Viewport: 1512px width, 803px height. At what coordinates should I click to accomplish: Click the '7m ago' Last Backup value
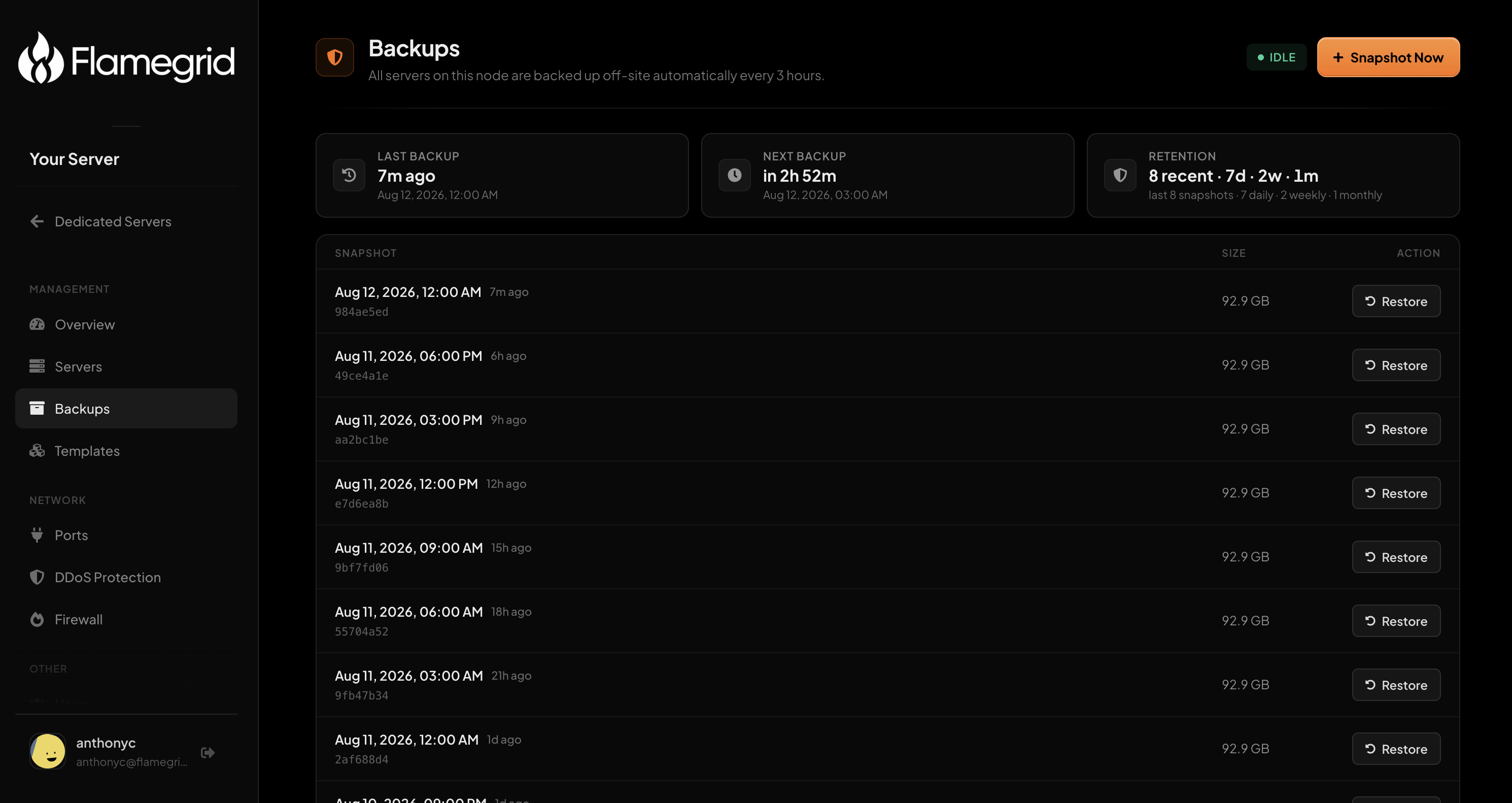406,176
